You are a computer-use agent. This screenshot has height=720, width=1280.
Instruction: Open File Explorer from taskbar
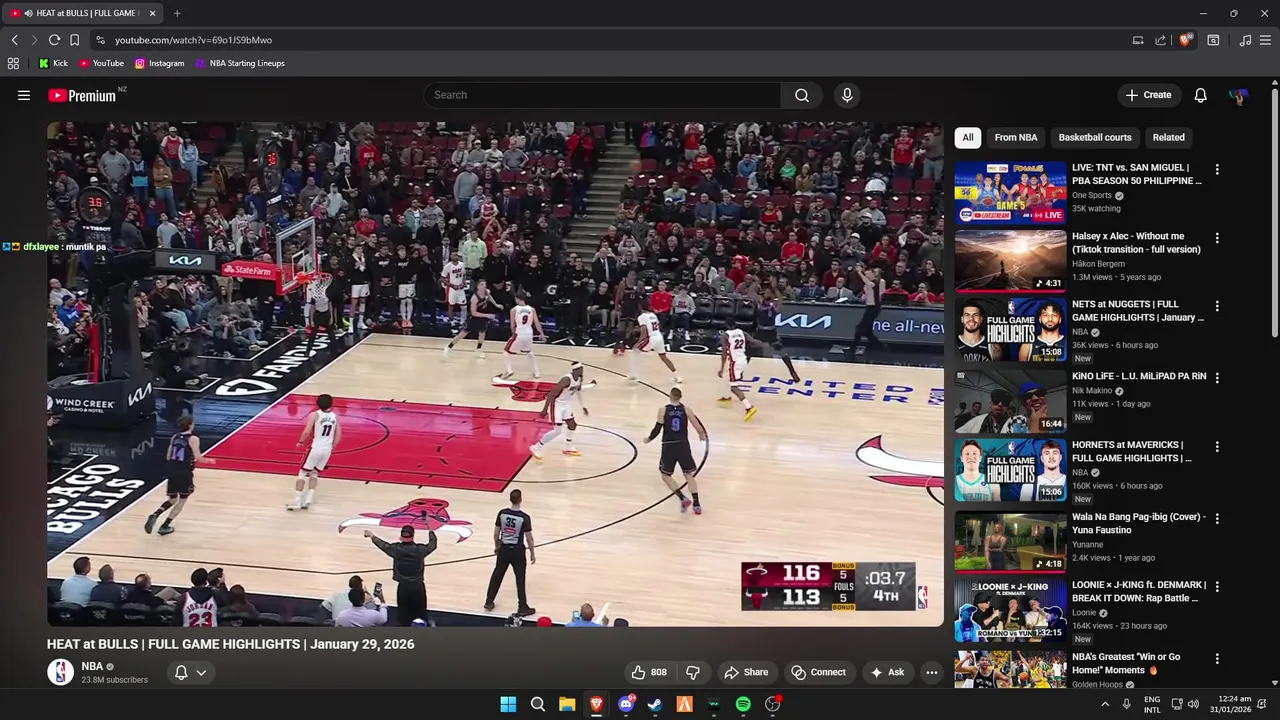(x=567, y=704)
